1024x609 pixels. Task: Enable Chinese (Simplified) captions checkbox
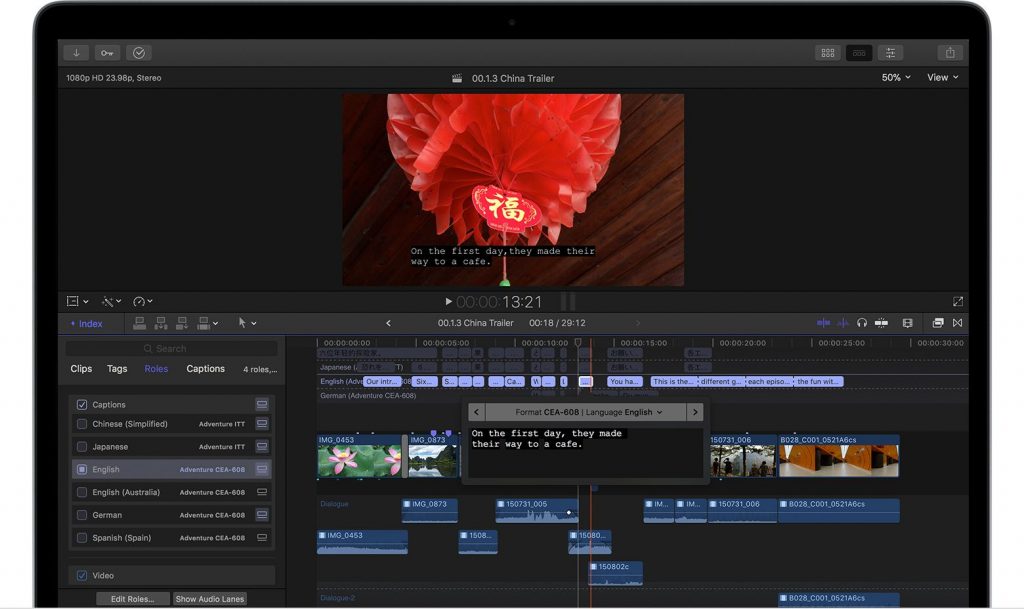[x=82, y=424]
